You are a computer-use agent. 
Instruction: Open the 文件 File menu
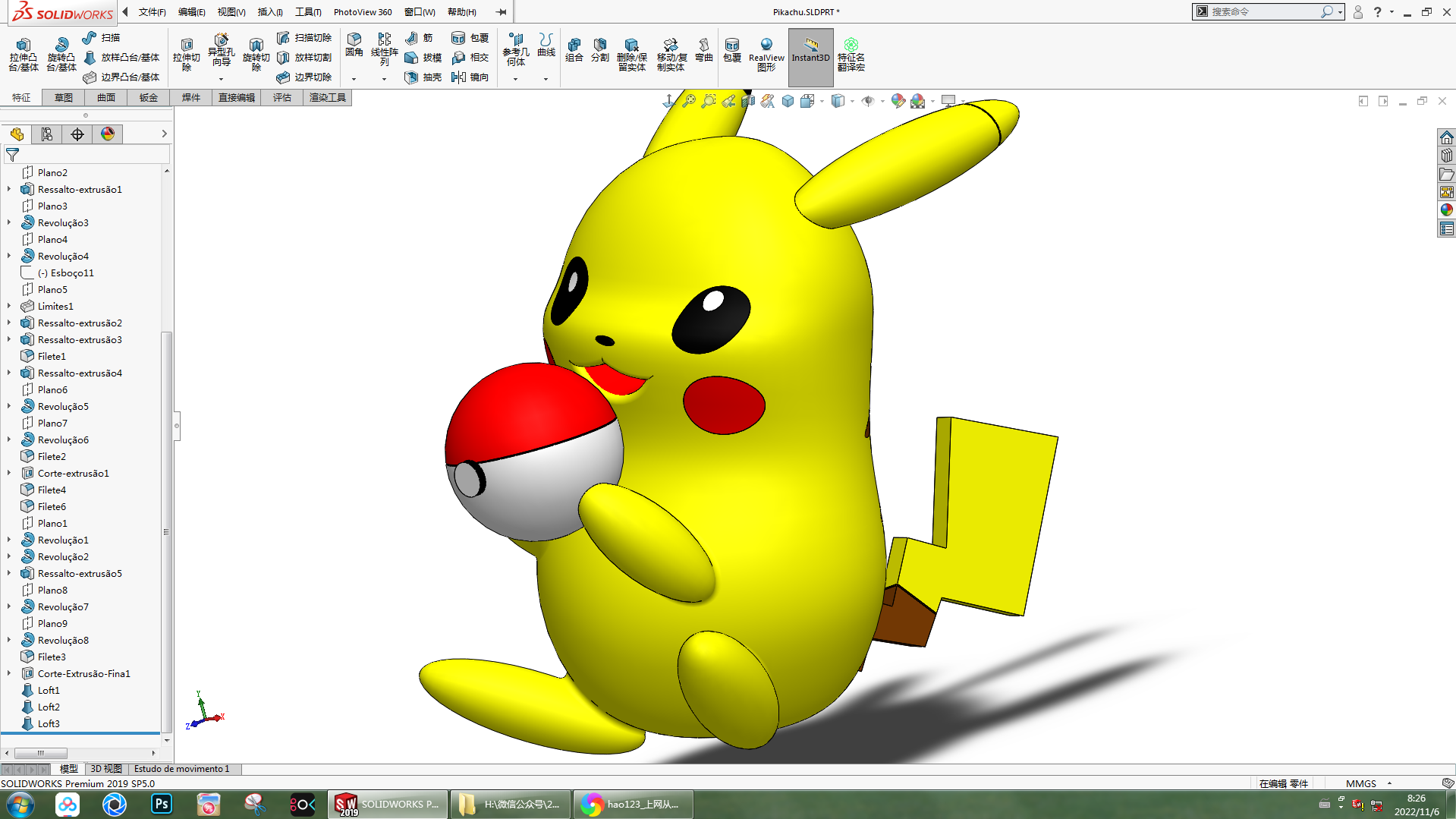tap(152, 12)
